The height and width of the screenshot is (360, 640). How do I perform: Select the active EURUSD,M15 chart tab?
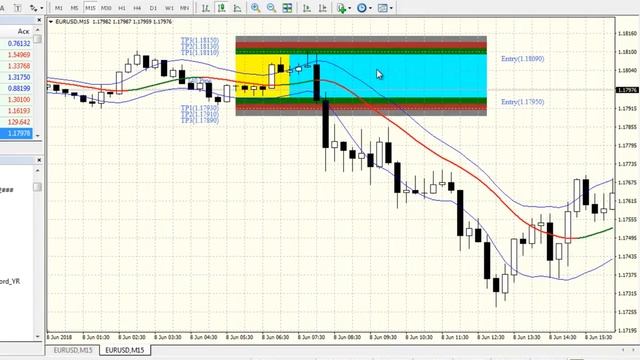(x=124, y=350)
